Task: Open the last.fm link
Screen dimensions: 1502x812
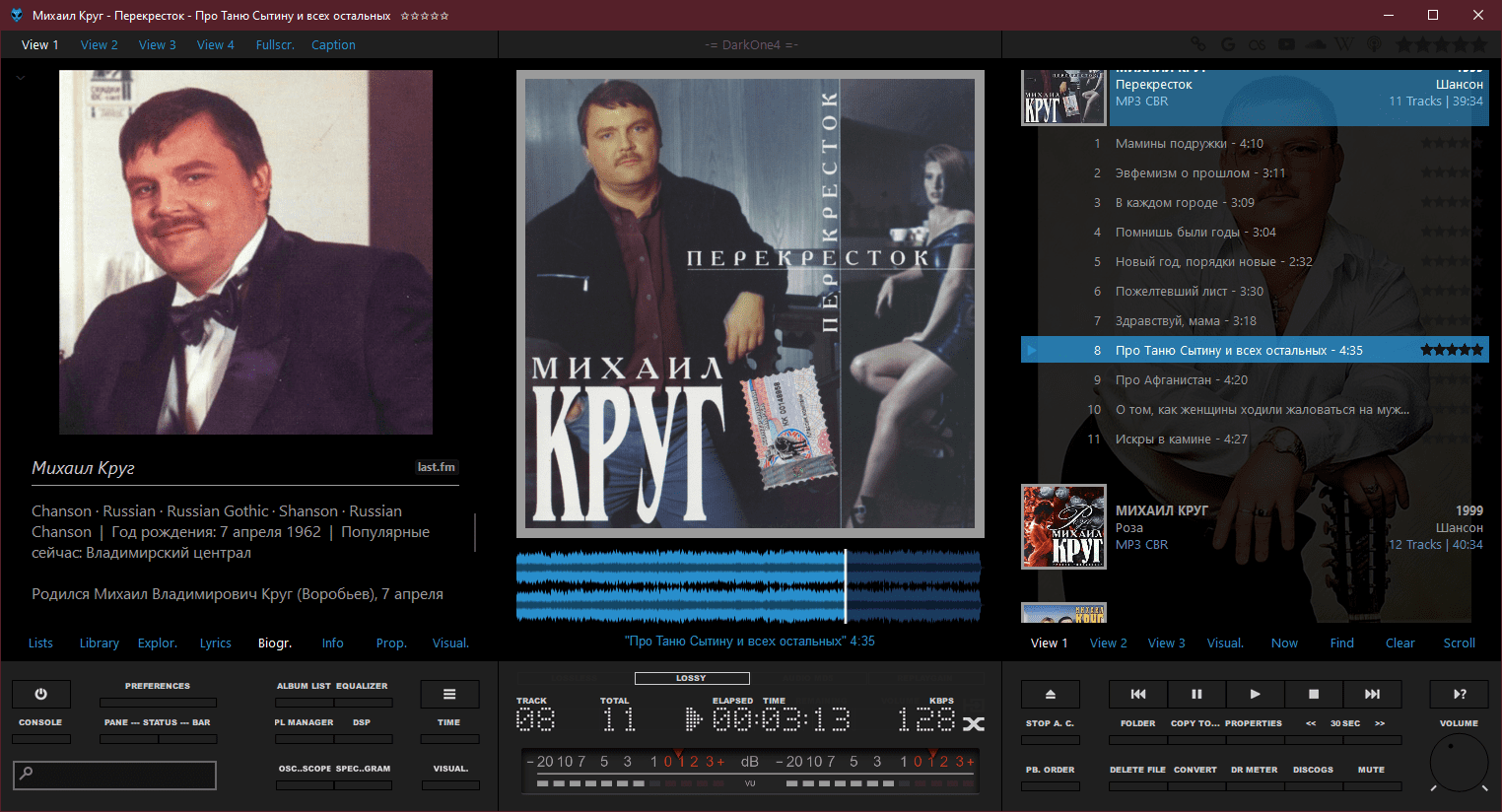Action: pos(436,467)
